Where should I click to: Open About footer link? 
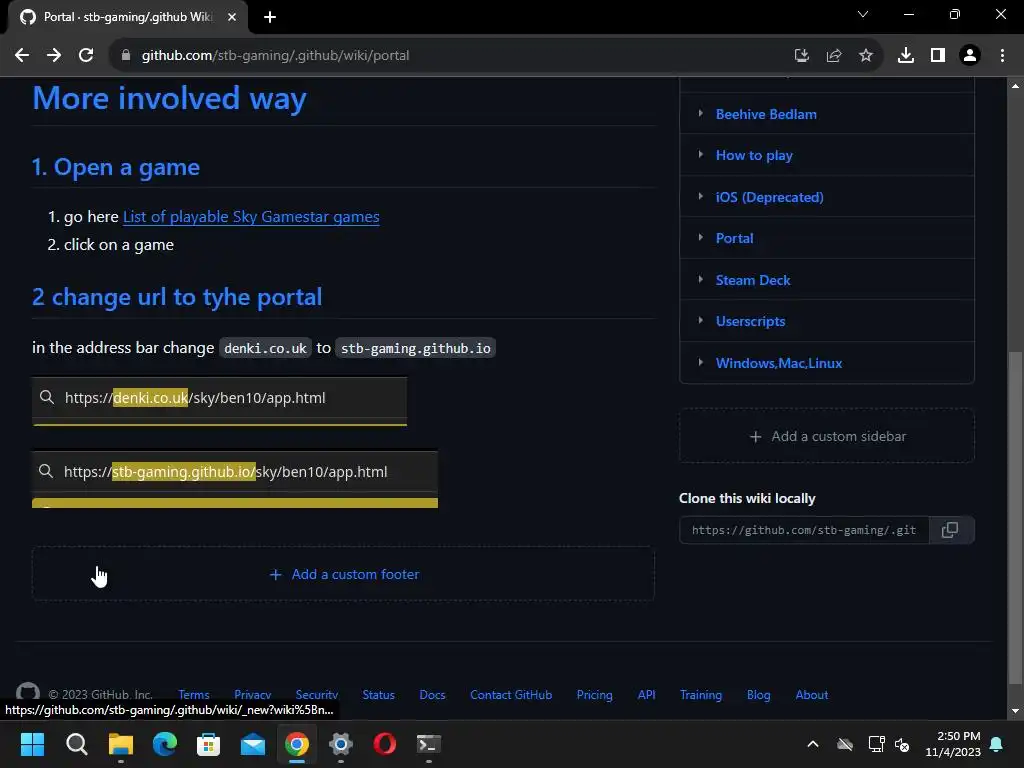pyautogui.click(x=812, y=695)
